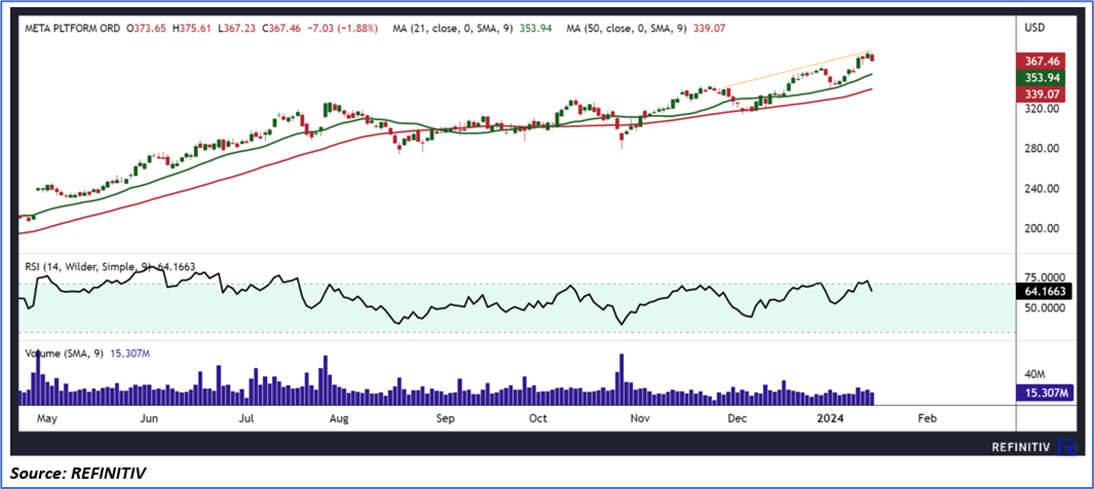Select the low price L367.23
Viewport: 1094px width, 489px height.
[237, 29]
